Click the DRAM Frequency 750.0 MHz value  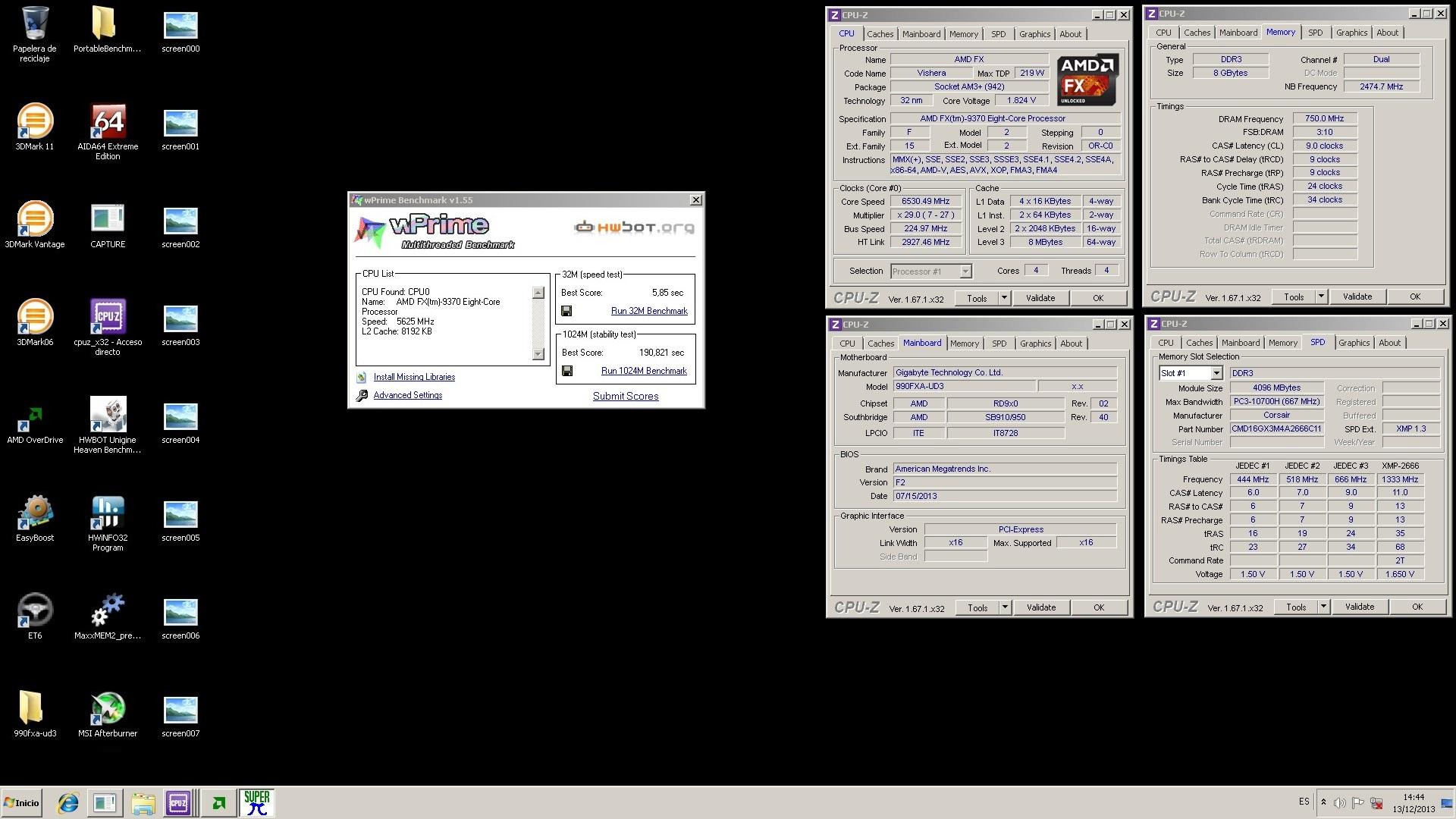tap(1324, 119)
